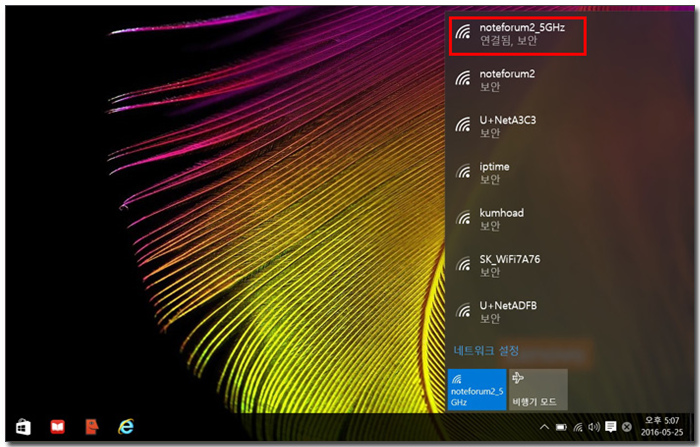Choose the SK_WiFi7A76 network

pos(570,265)
